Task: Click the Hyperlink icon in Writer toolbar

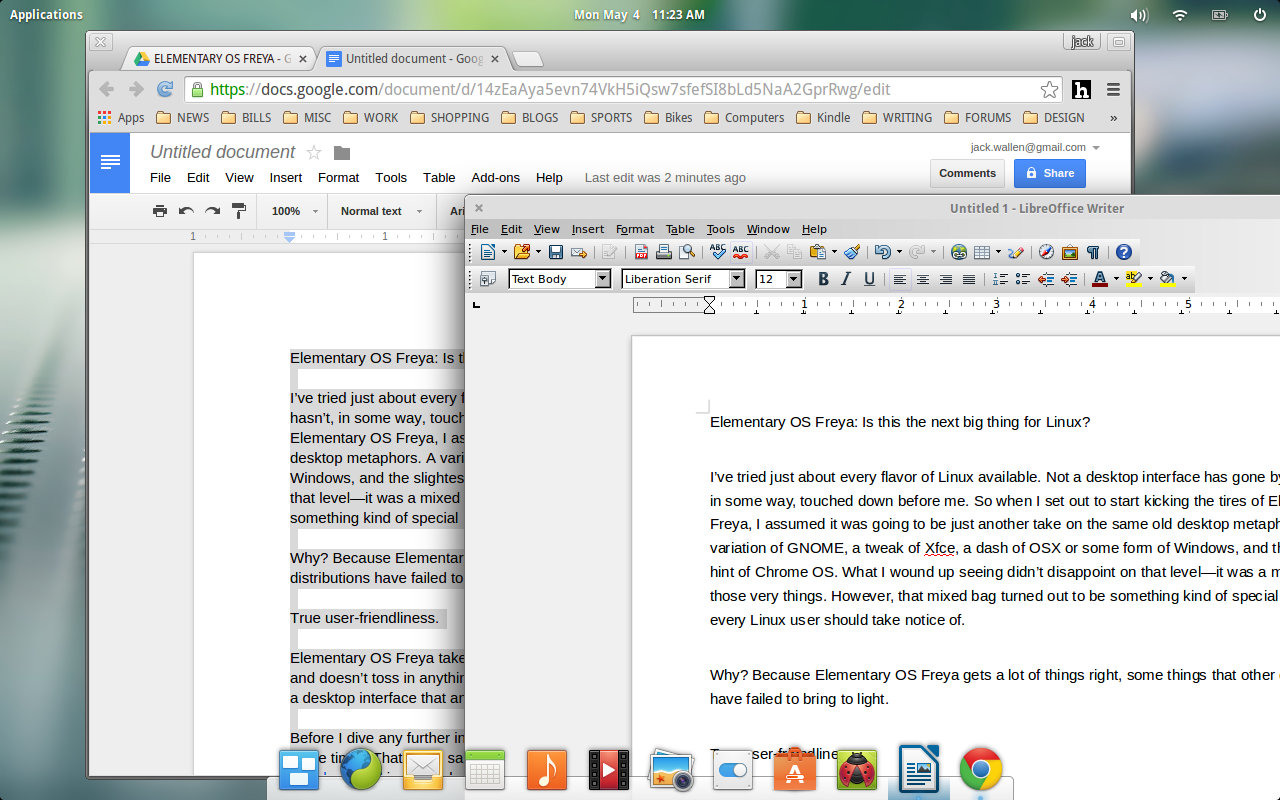Action: pyautogui.click(x=958, y=252)
